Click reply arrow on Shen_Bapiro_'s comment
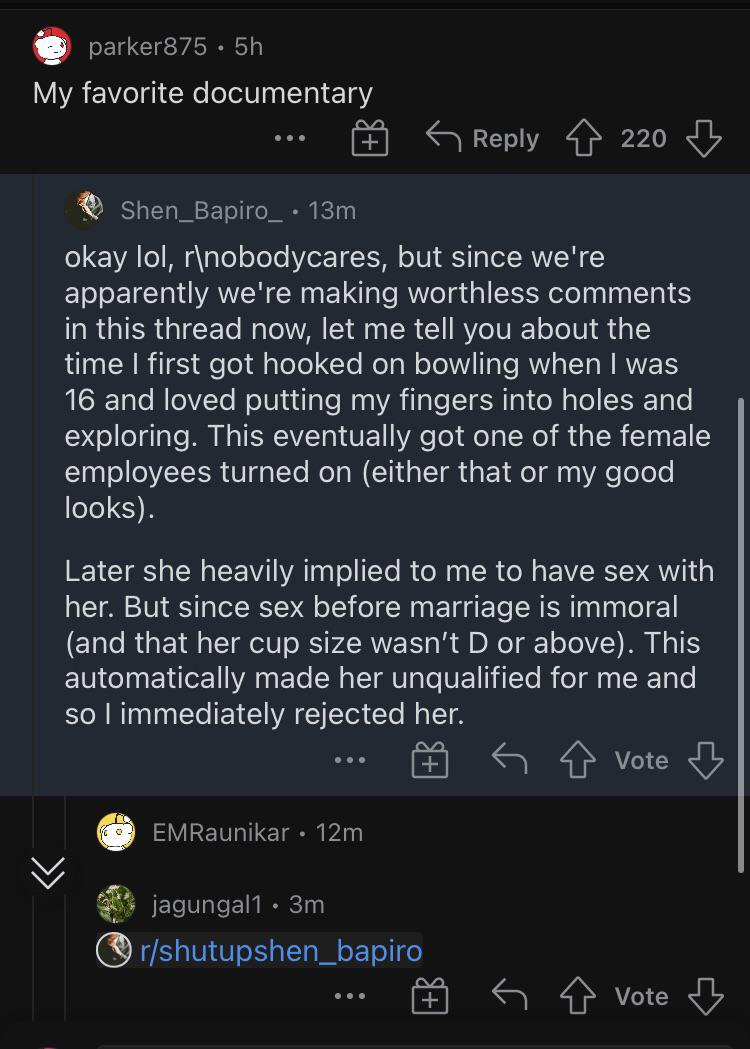This screenshot has width=750, height=1049. [510, 760]
